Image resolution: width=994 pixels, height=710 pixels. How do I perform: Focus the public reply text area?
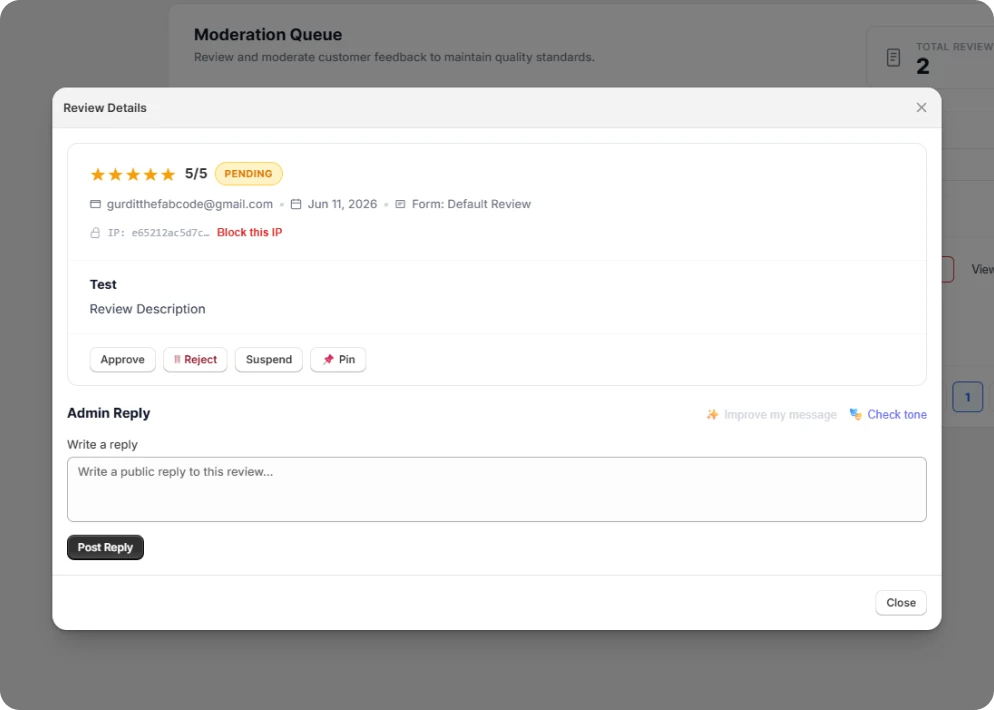coord(497,489)
